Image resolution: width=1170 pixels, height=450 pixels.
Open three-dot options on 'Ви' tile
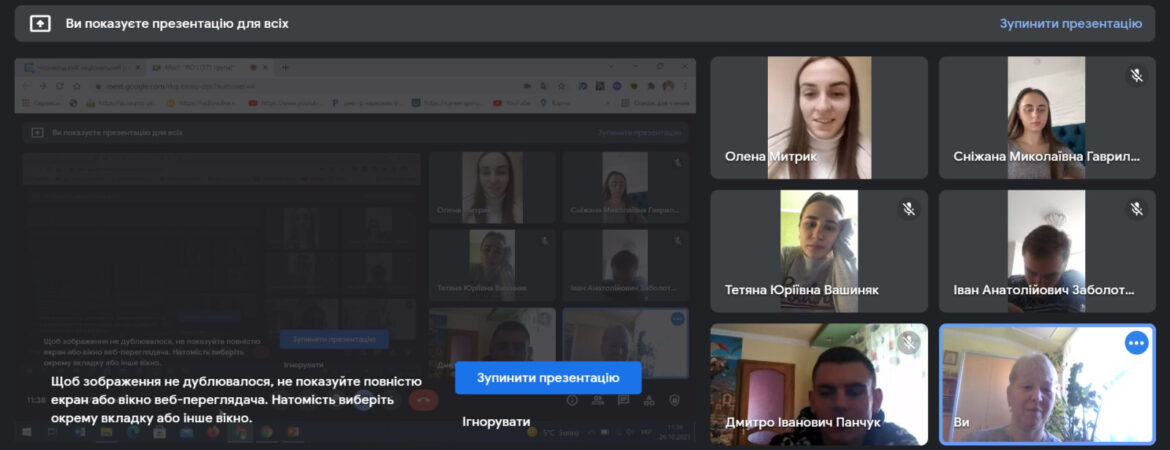1136,343
